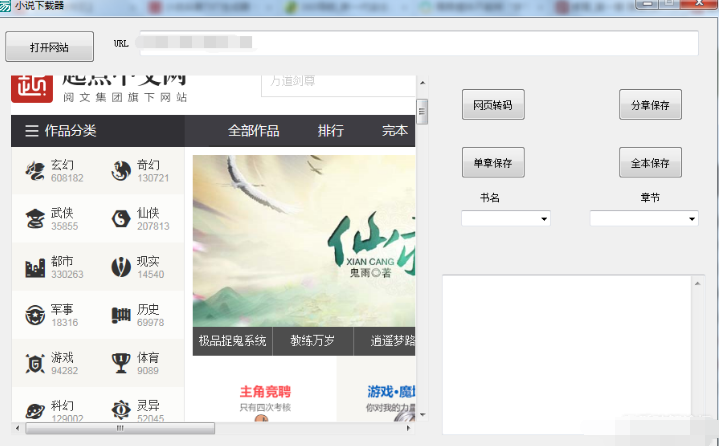This screenshot has height=446, width=719.
Task: Click browser vertical scrollbar down arrow
Action: [x=422, y=415]
